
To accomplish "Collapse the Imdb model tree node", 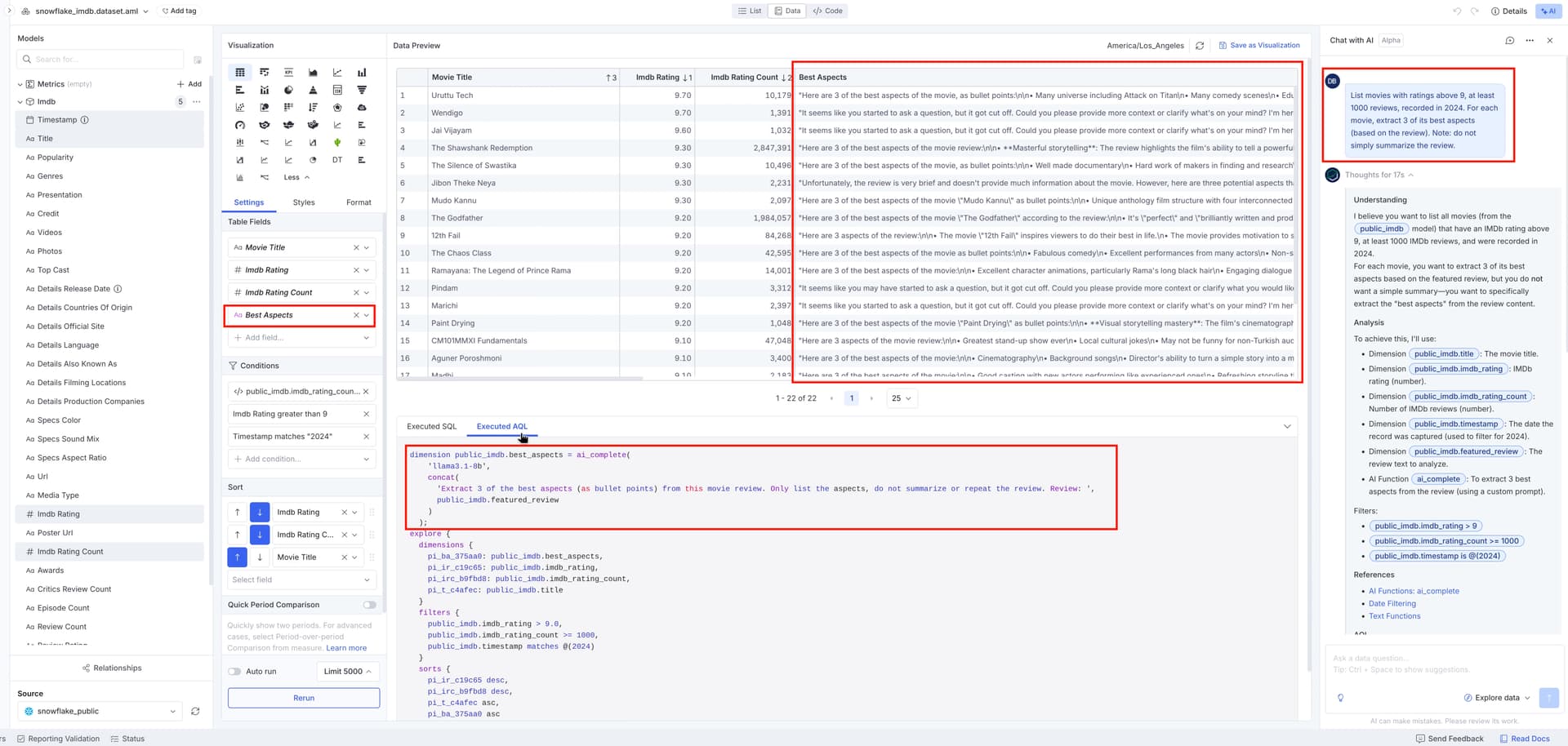I will (x=20, y=102).
